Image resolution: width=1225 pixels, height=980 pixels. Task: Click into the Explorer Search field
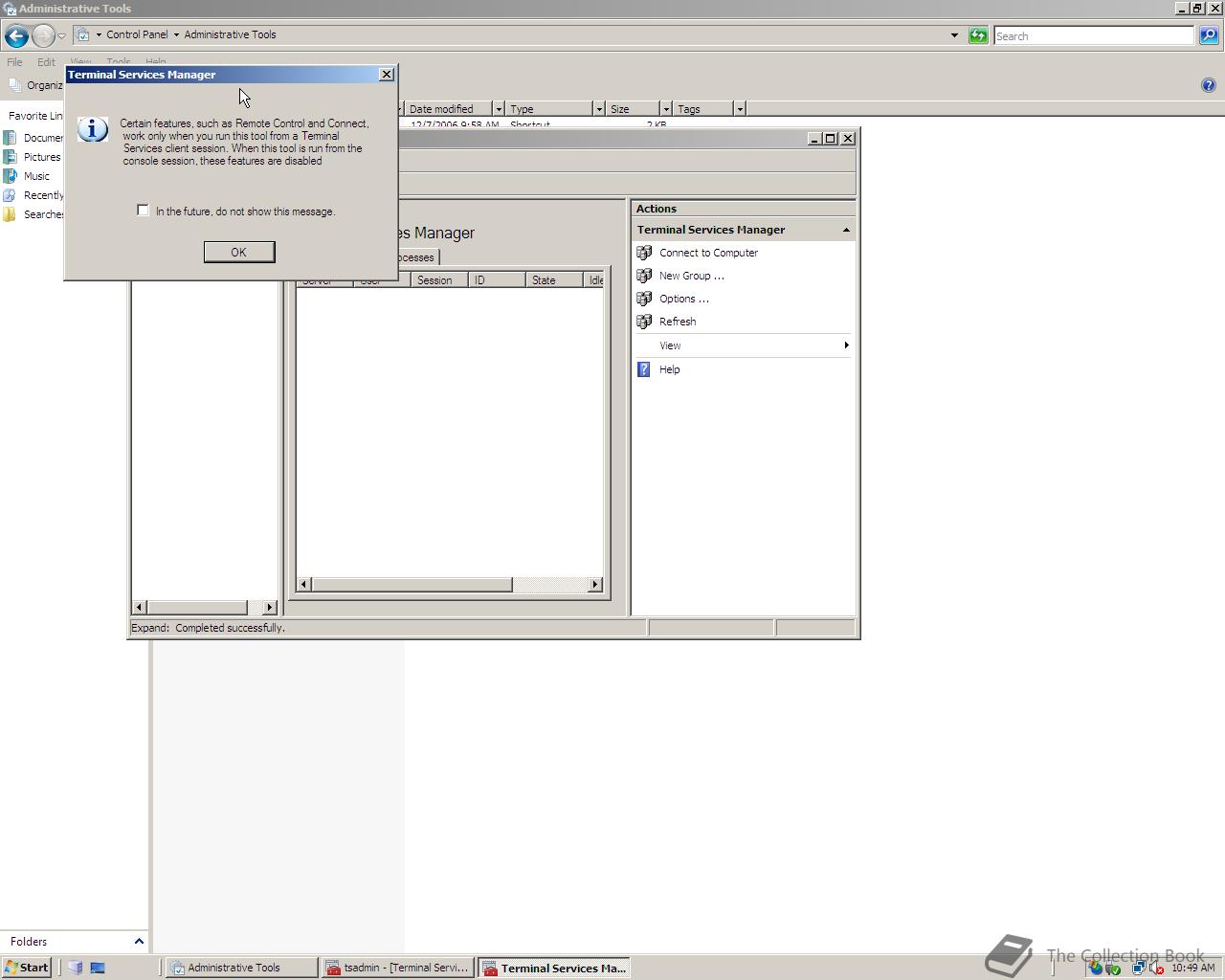coord(1093,35)
